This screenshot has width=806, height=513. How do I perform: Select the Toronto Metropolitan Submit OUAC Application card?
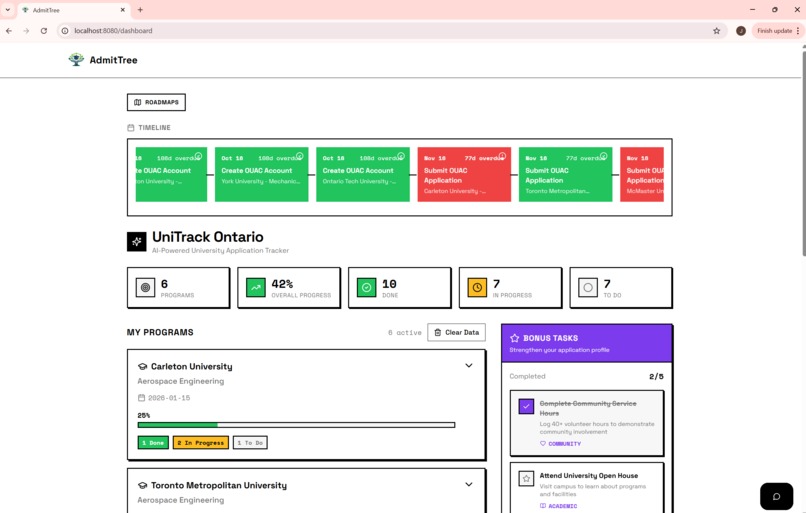click(x=565, y=174)
